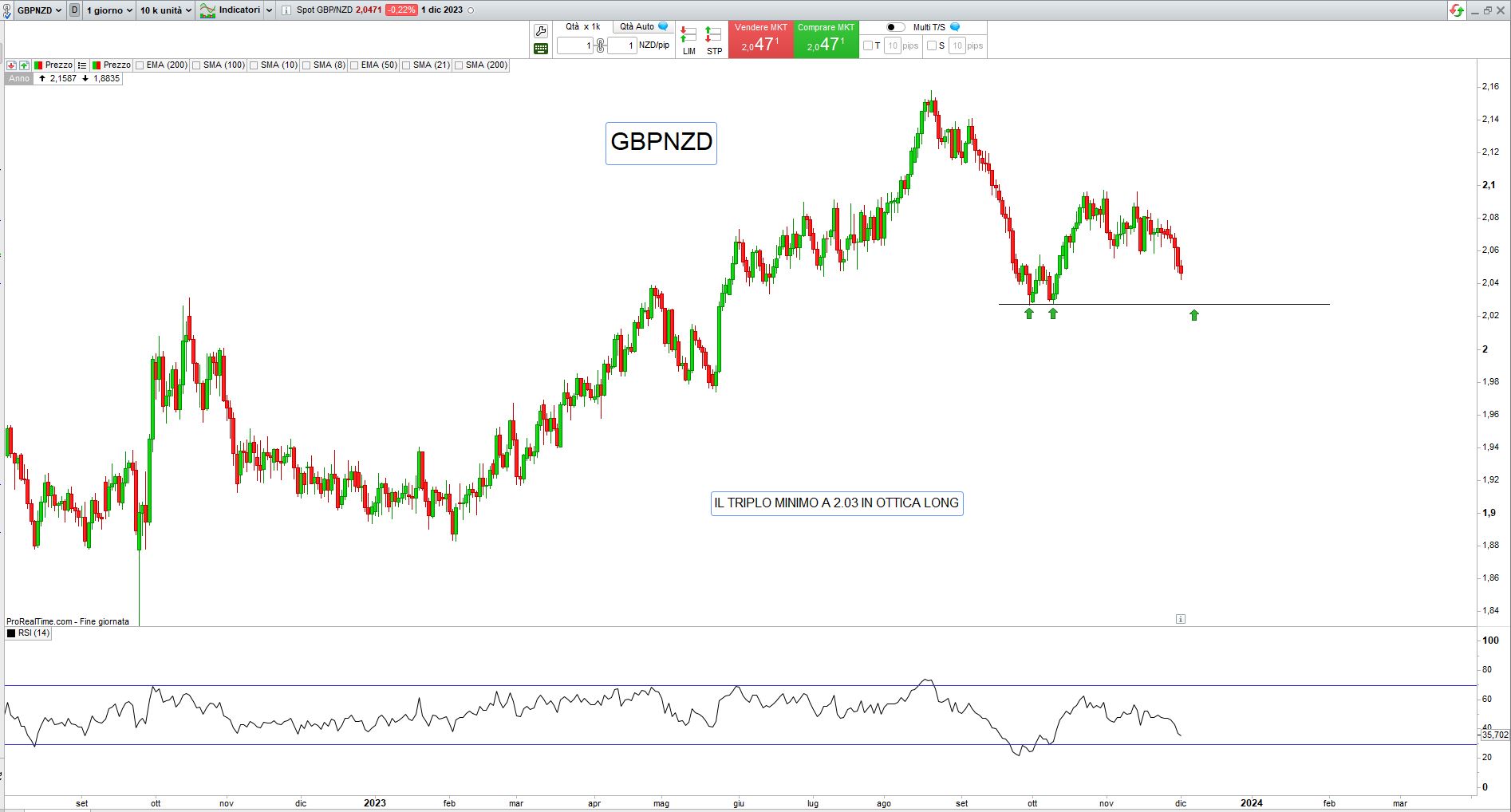Click the quantity chain link icon

click(600, 45)
